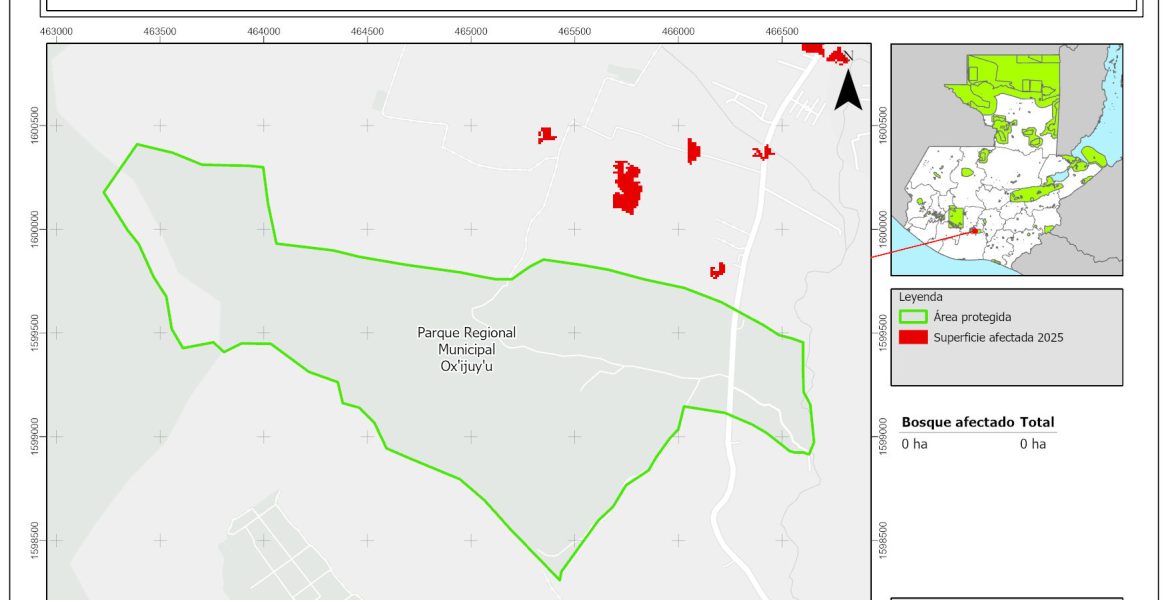Open the Guatemala inset overview map
1170x600 pixels.
(x=1006, y=160)
